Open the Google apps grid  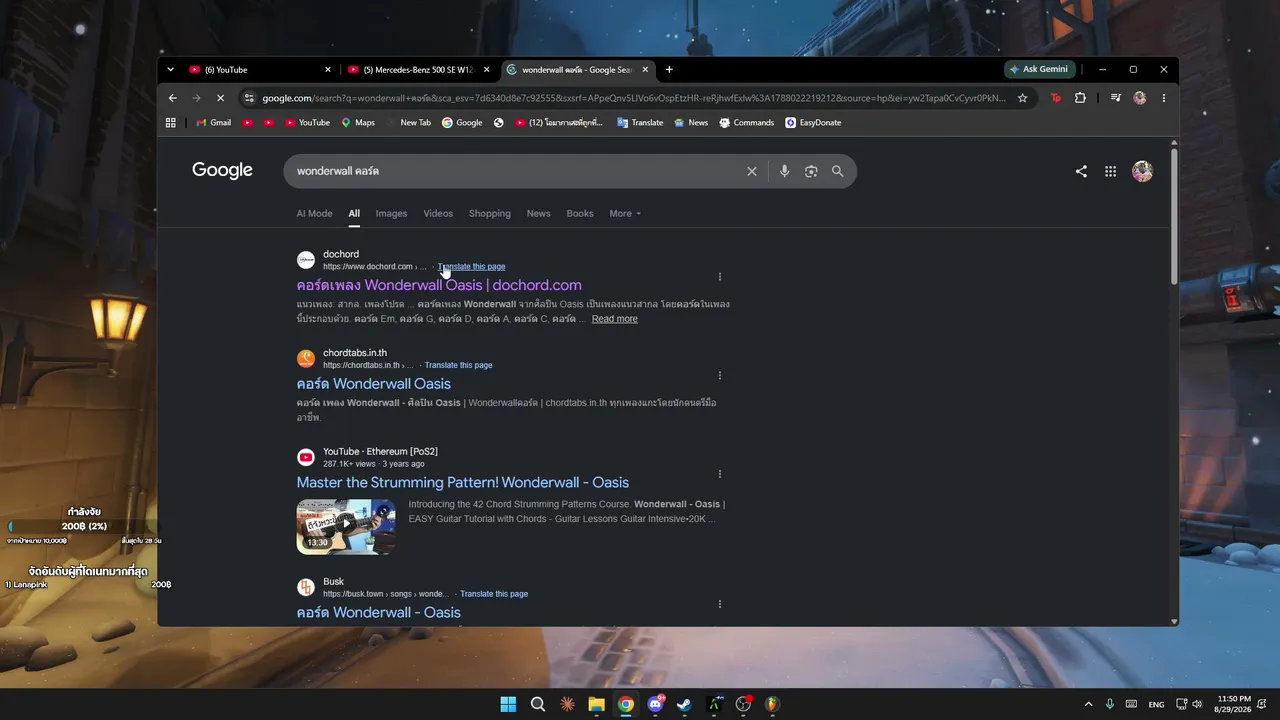coord(1110,171)
